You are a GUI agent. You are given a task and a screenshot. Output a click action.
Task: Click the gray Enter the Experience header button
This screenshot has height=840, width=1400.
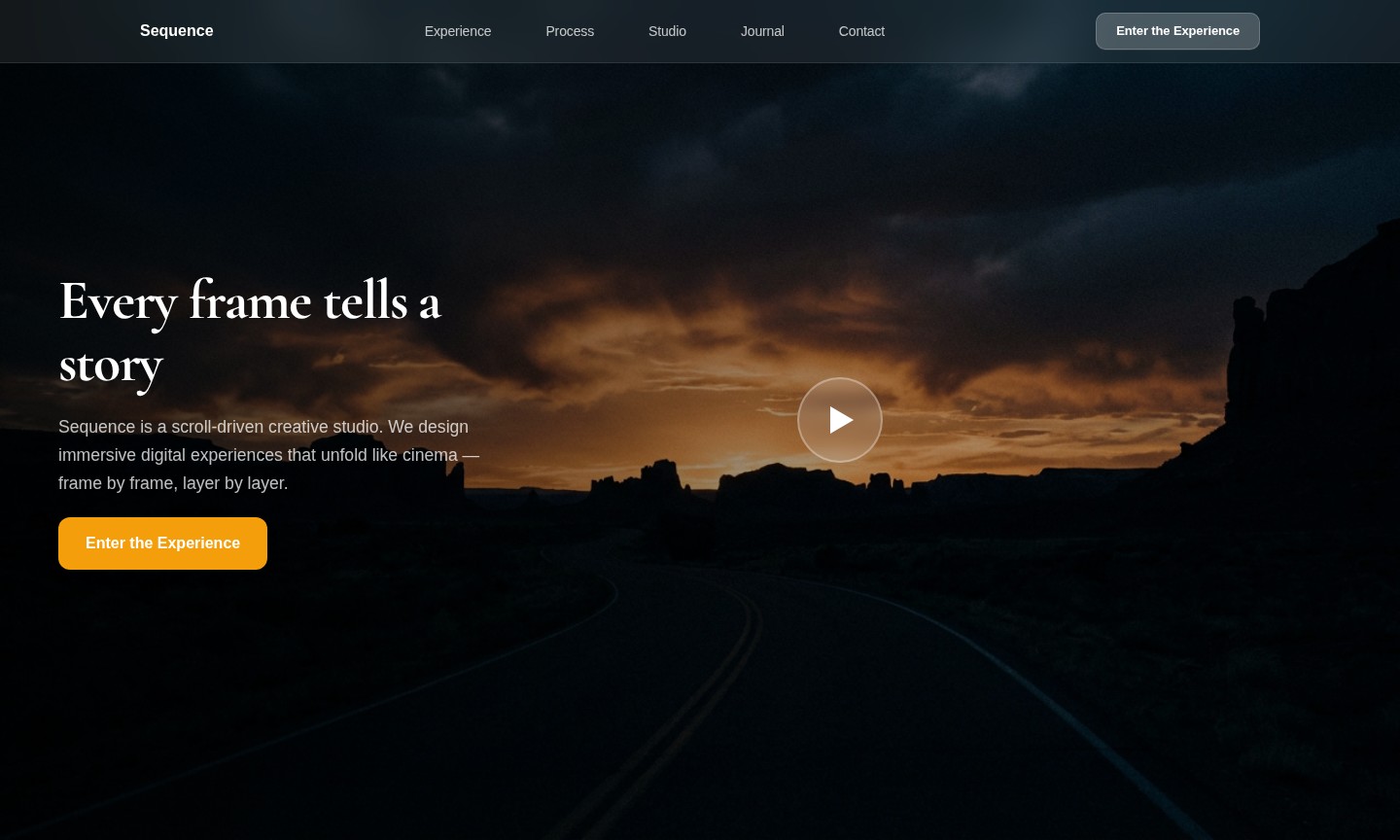[x=1177, y=31]
